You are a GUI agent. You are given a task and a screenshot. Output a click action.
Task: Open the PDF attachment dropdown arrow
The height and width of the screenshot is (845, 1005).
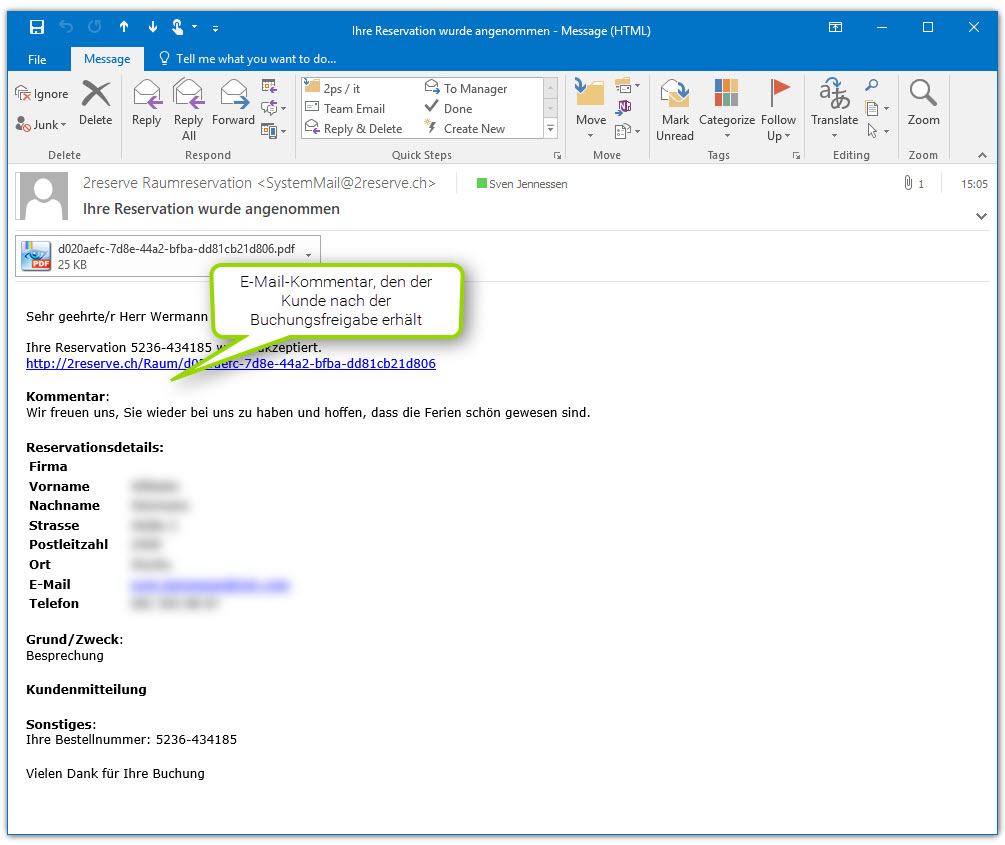[x=308, y=256]
